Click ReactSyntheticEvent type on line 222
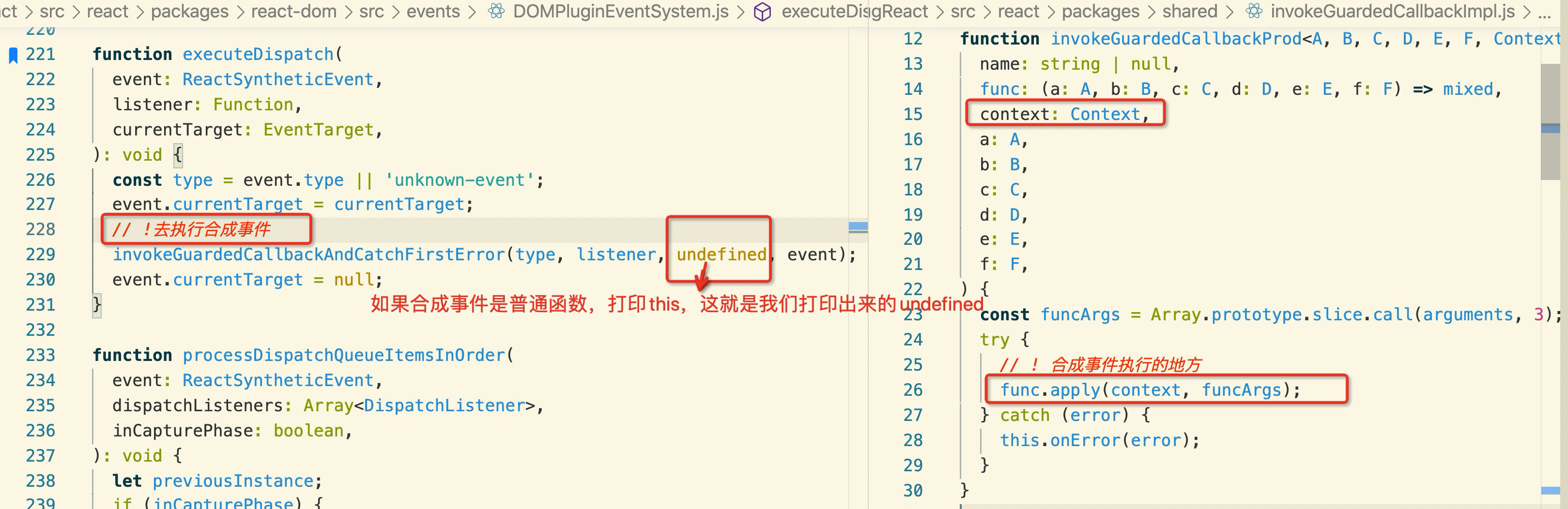This screenshot has width=1568, height=509. click(x=277, y=80)
